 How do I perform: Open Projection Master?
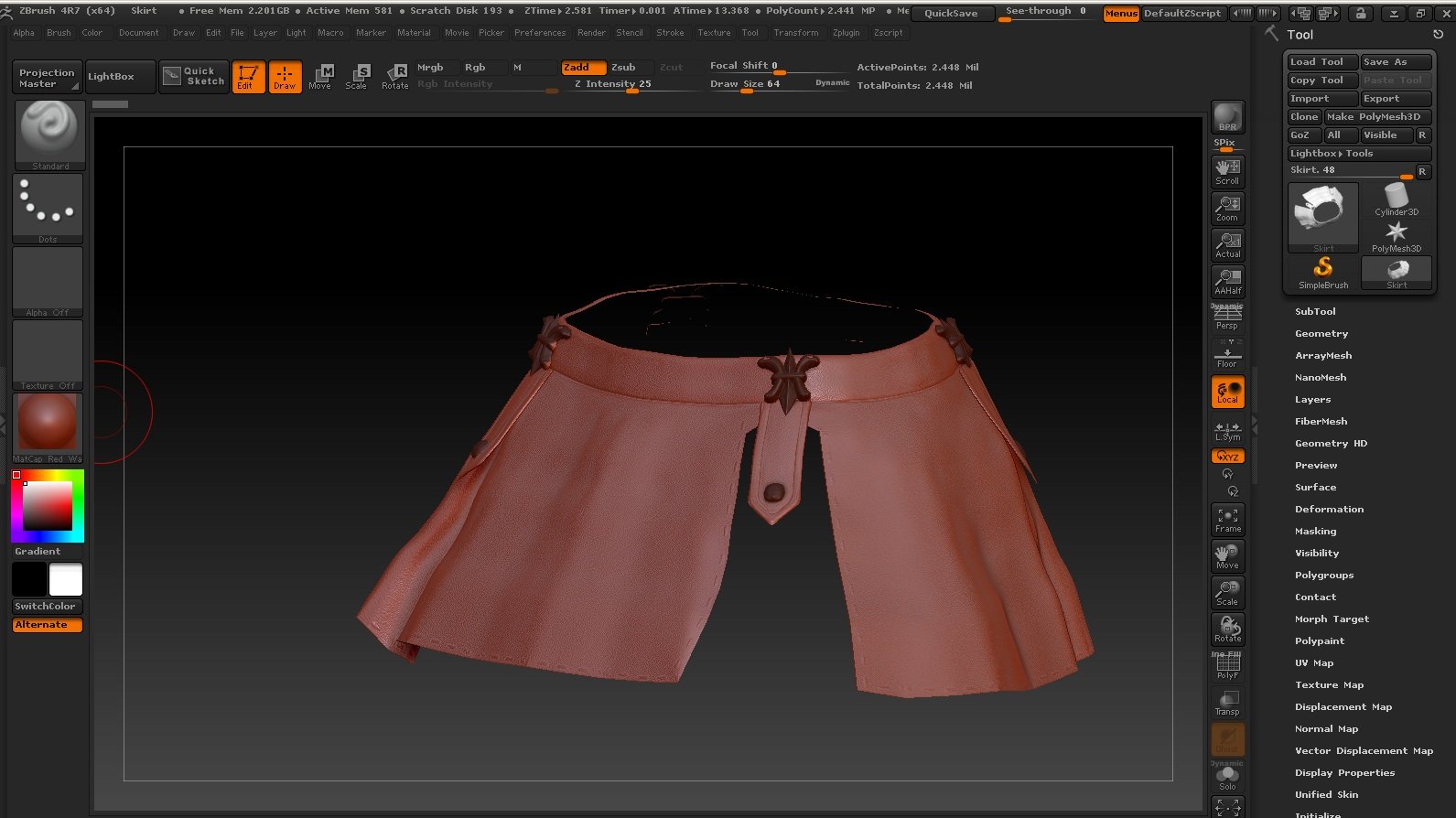tap(47, 78)
